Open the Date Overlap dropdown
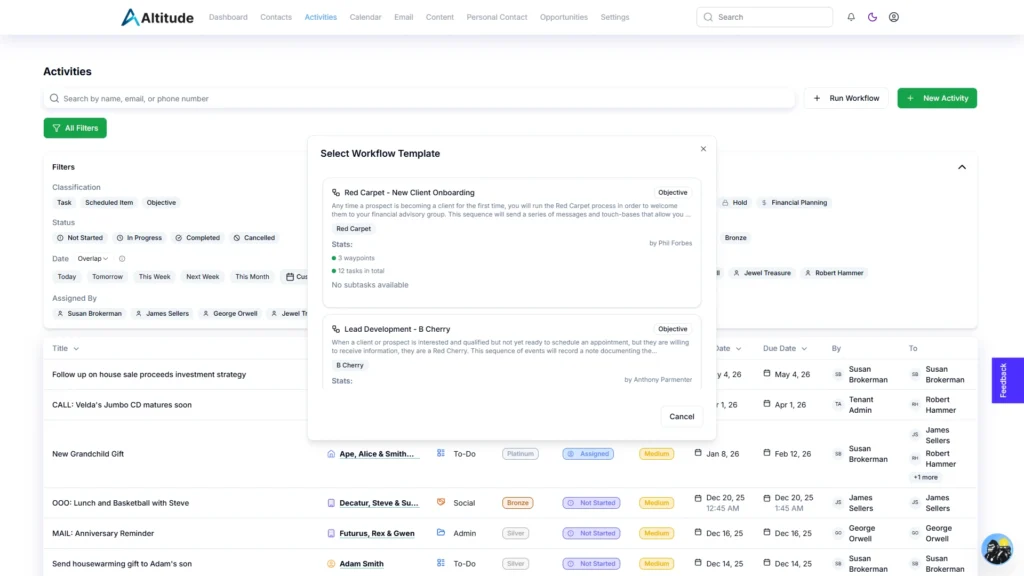1024x576 pixels. coord(93,259)
